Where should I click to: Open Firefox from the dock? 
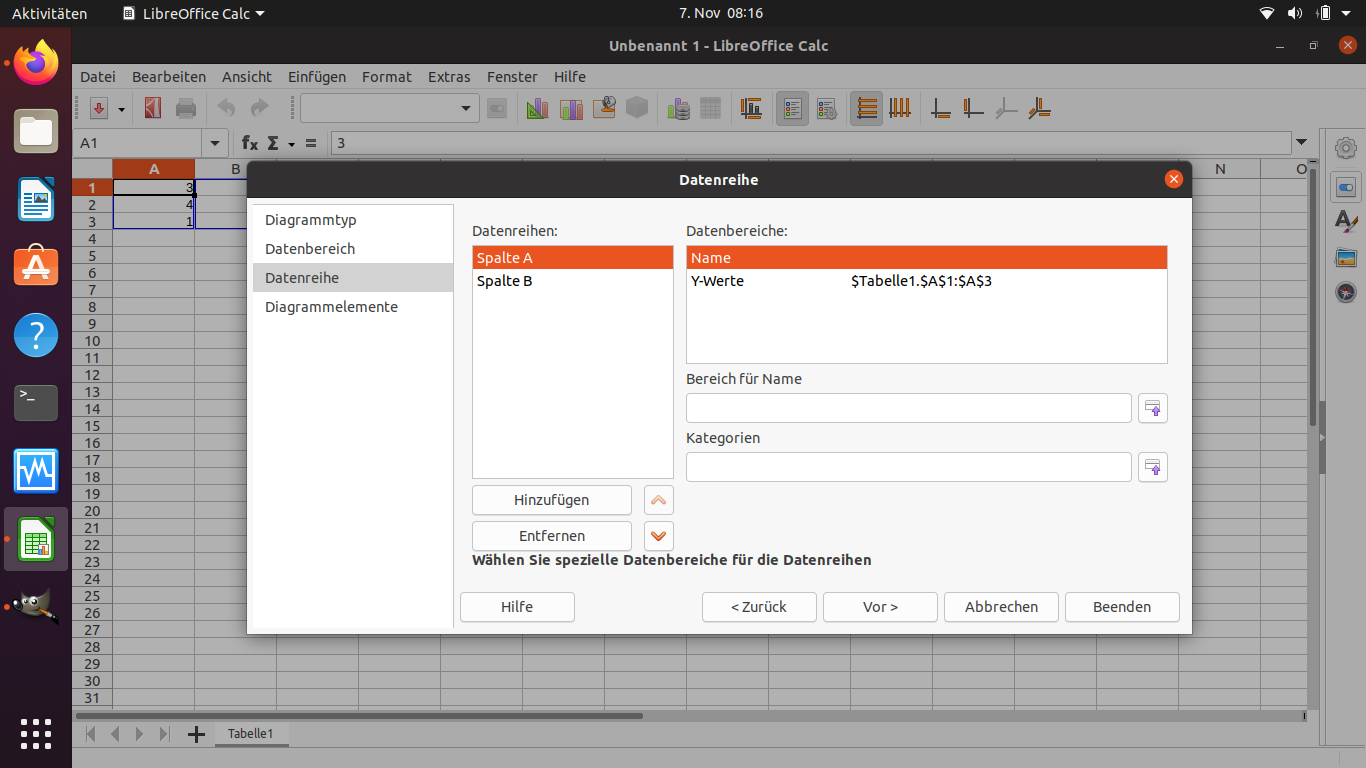tap(36, 62)
